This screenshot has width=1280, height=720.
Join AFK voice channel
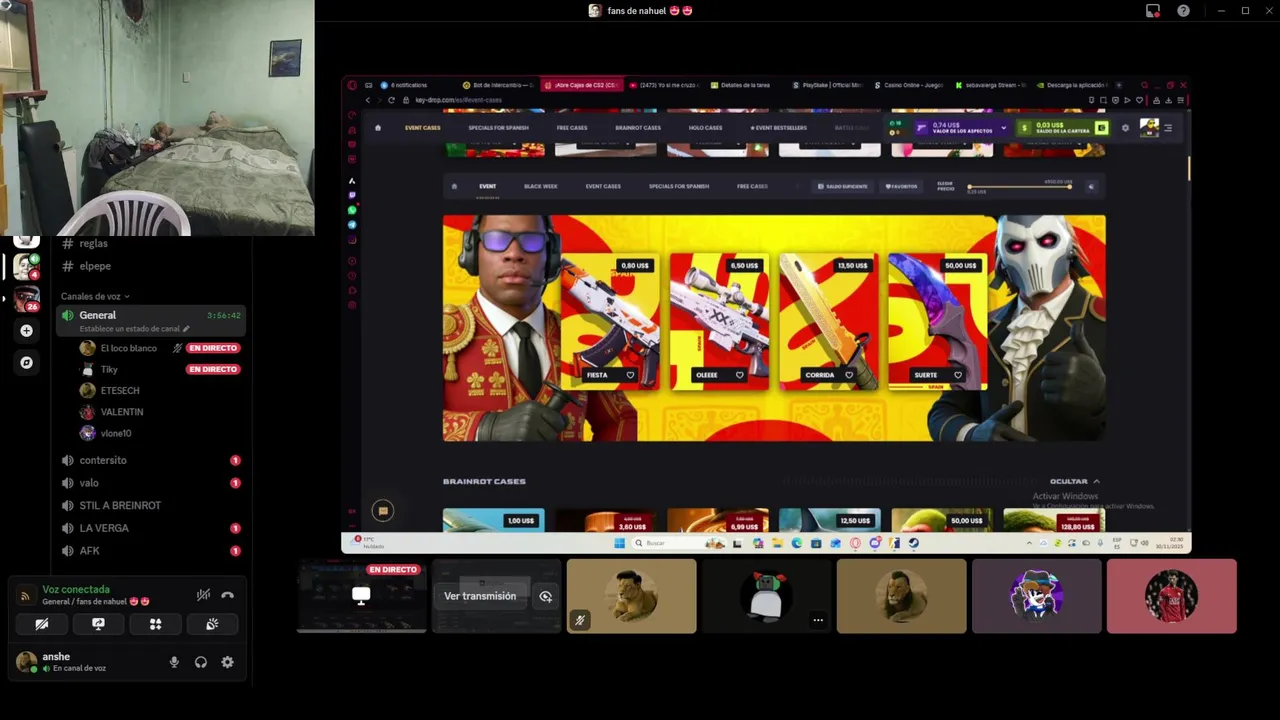[150, 551]
